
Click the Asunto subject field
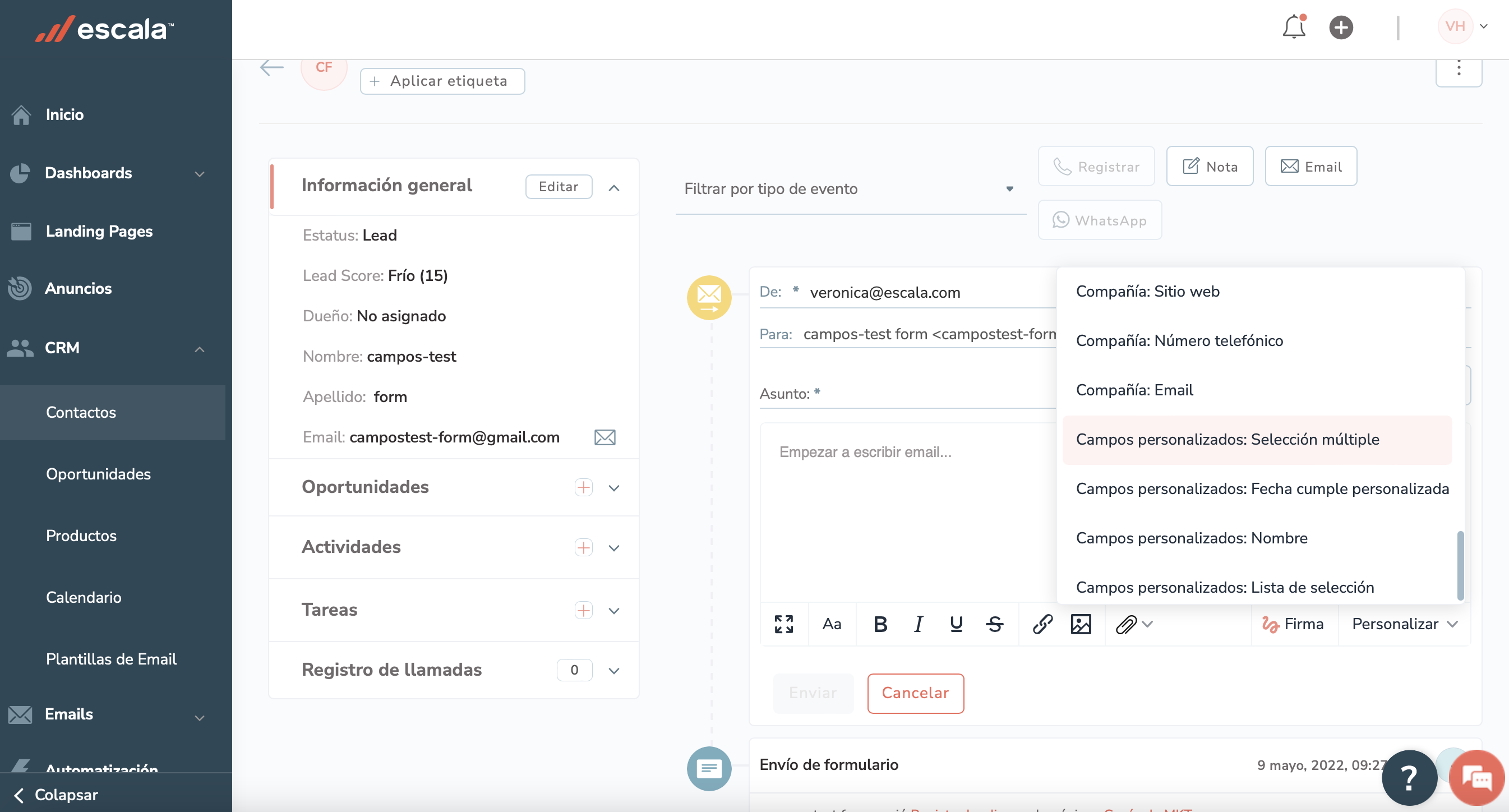click(908, 394)
